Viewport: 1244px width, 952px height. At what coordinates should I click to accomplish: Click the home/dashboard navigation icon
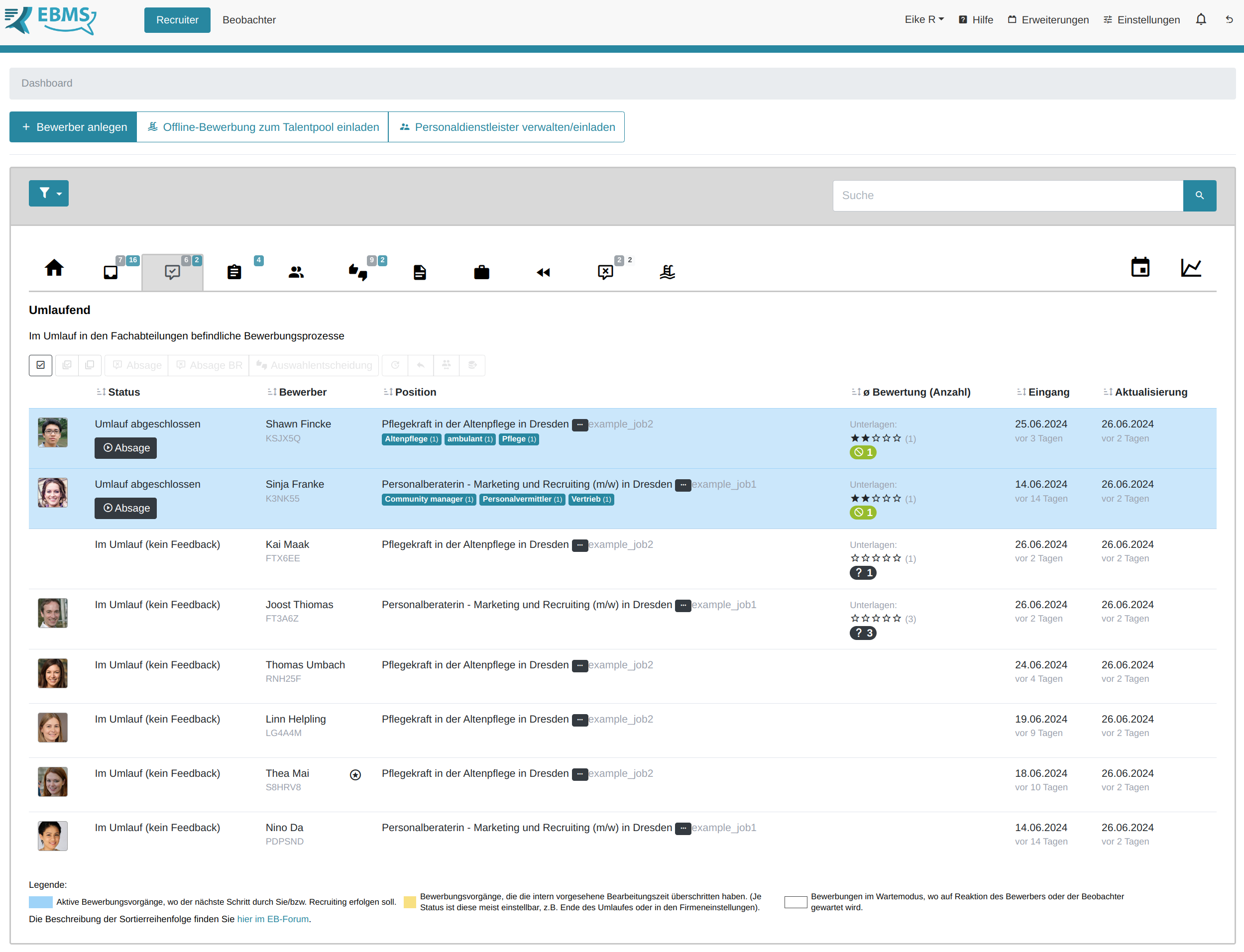[54, 268]
